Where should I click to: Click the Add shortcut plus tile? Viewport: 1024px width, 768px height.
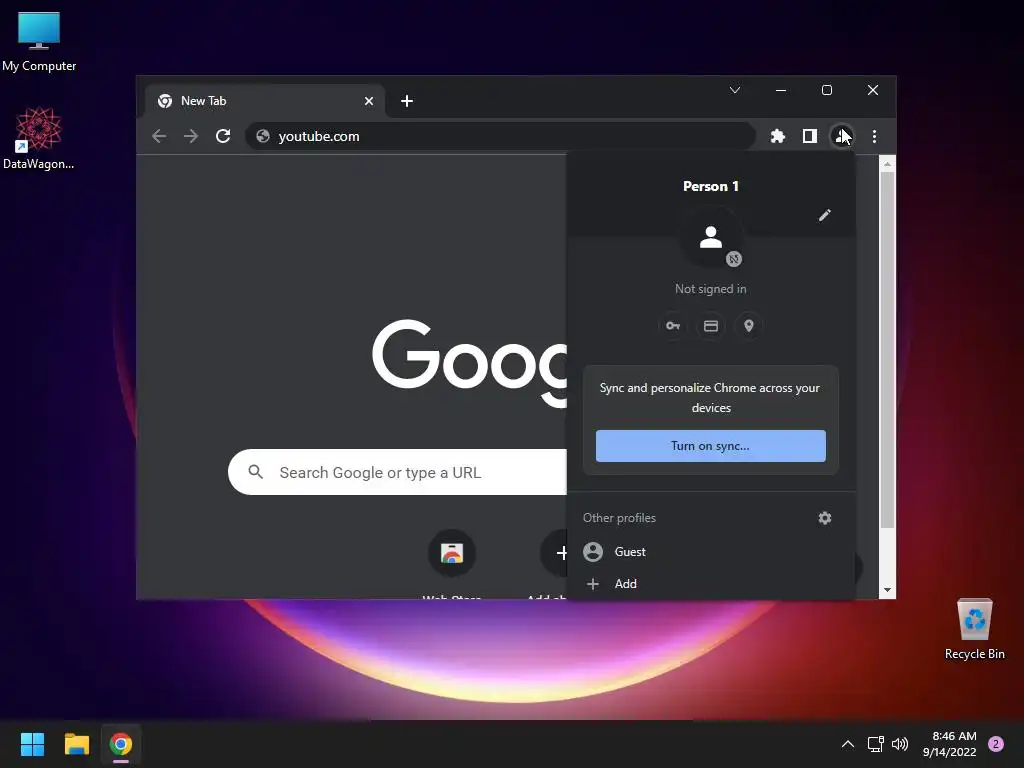pos(556,553)
